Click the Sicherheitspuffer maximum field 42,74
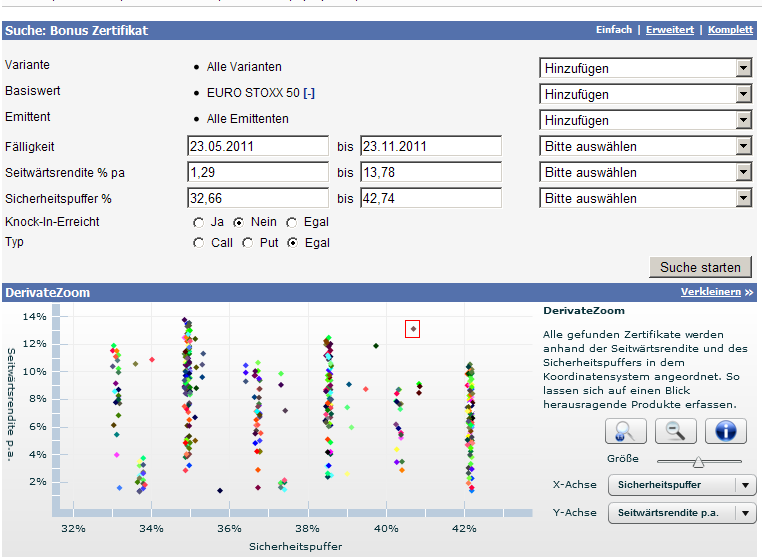 click(431, 199)
